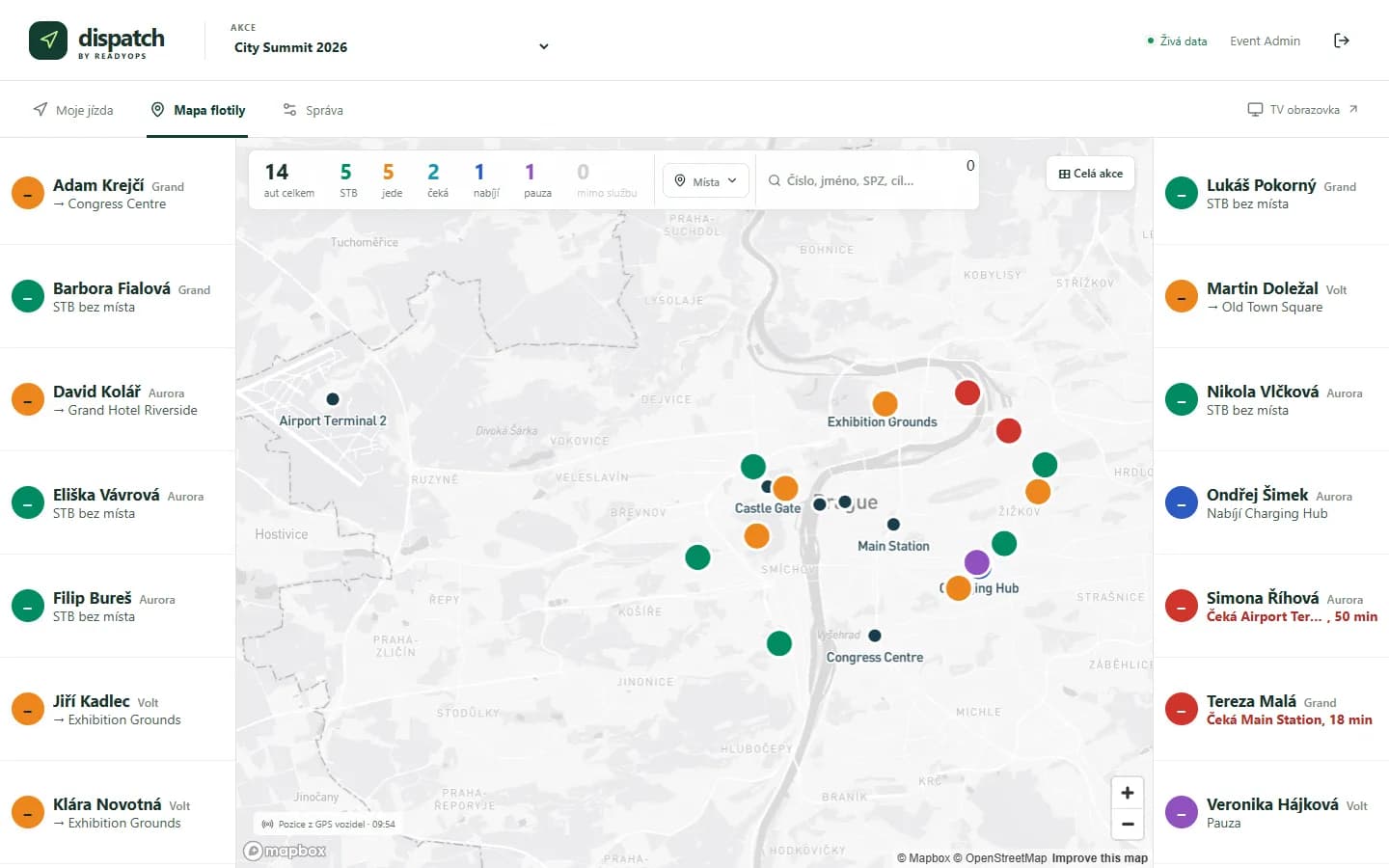Click Martin Doležal orange status icon

[1181, 296]
